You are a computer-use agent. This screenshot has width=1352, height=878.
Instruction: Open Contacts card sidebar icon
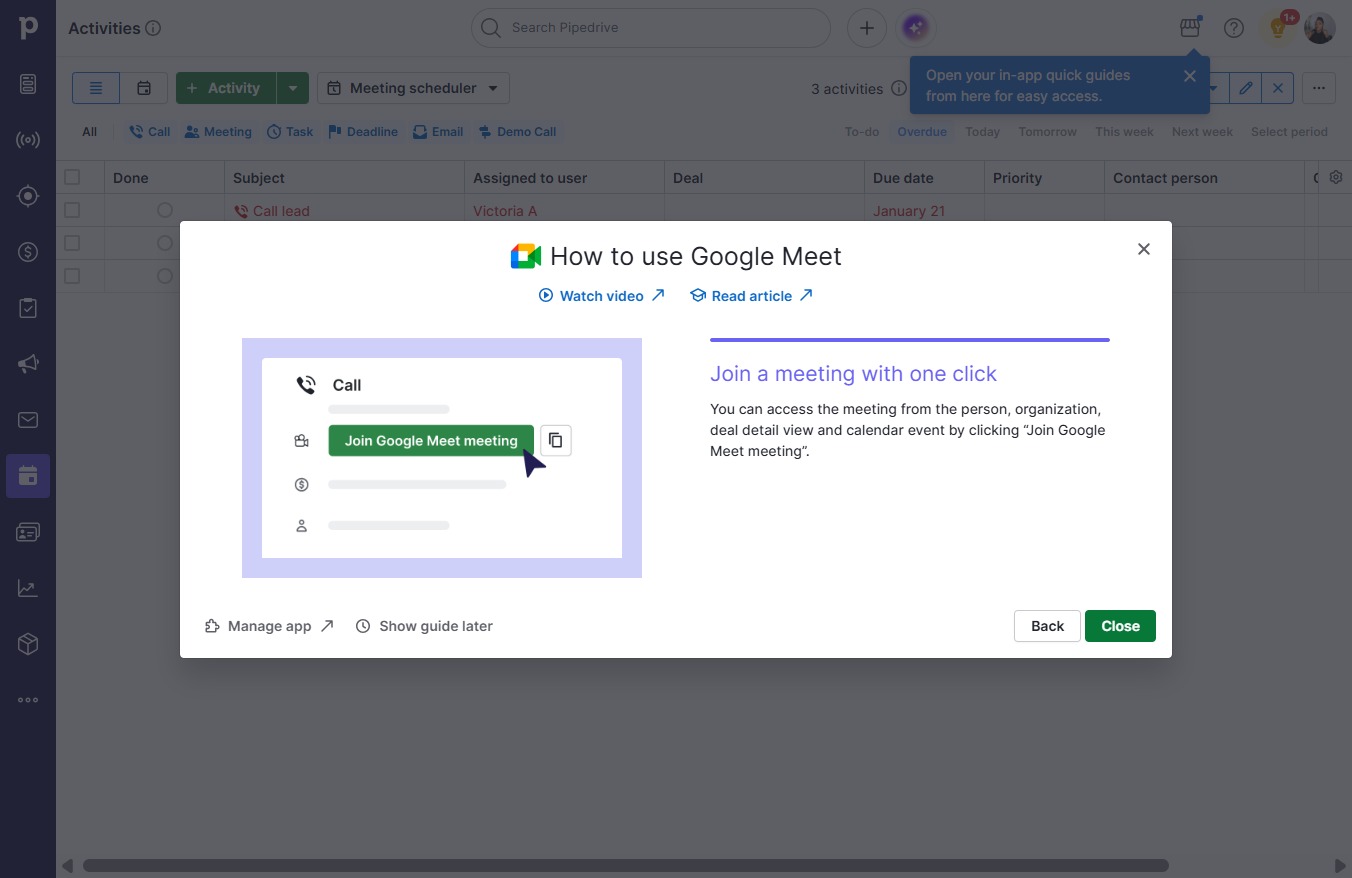[x=28, y=532]
